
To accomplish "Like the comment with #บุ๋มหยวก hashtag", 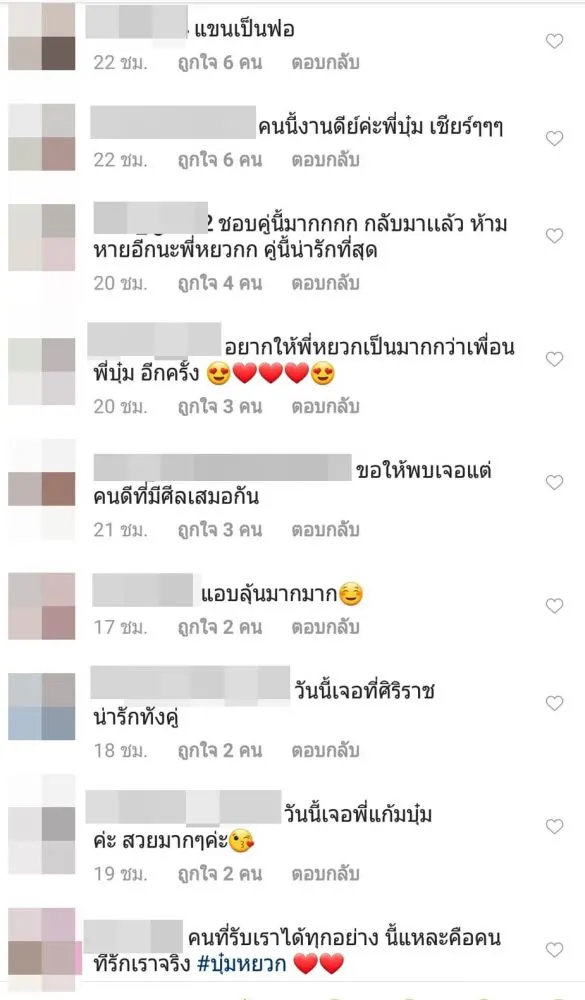I will coord(554,950).
